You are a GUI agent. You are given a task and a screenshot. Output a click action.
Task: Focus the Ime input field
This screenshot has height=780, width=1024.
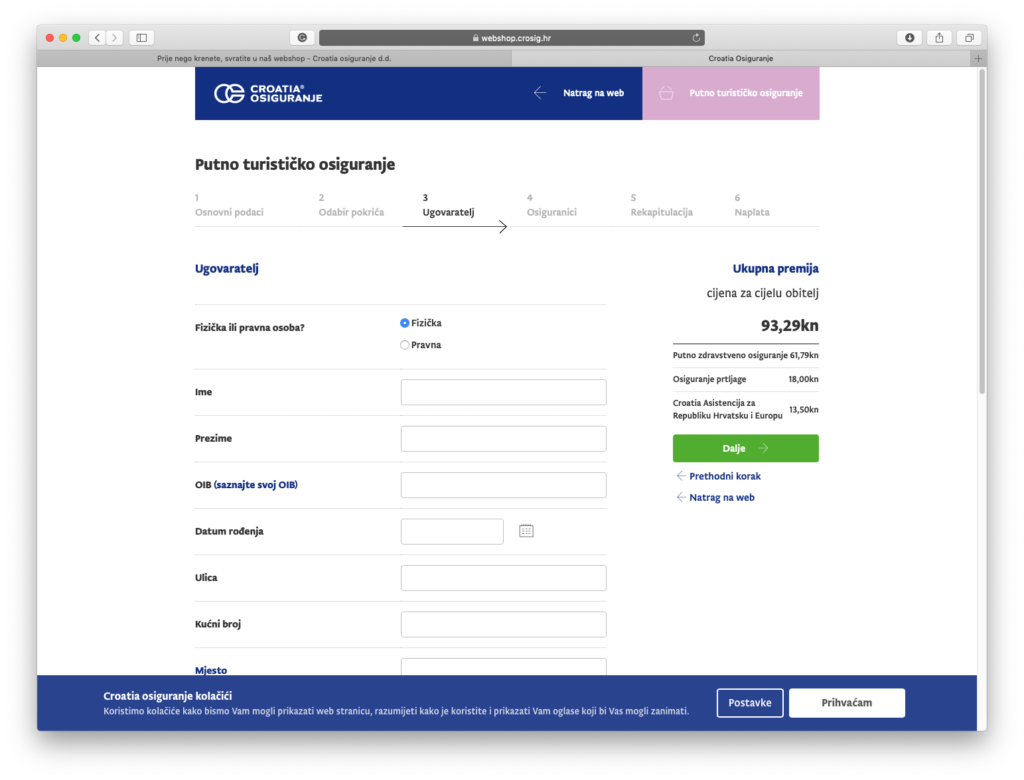pos(503,392)
